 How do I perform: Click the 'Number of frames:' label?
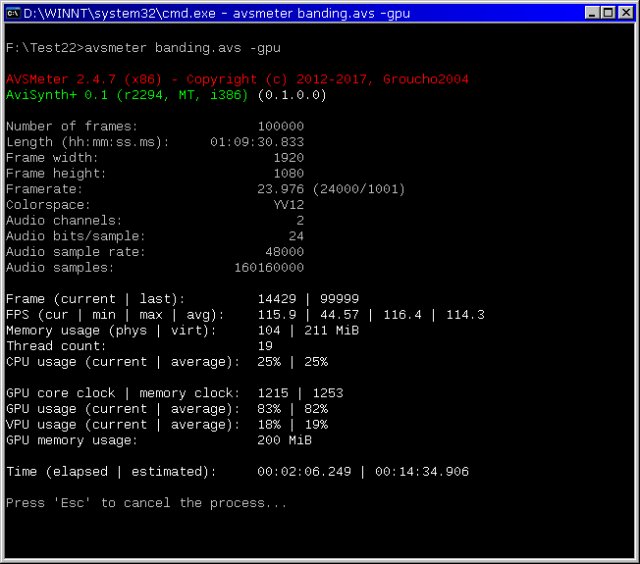point(72,127)
